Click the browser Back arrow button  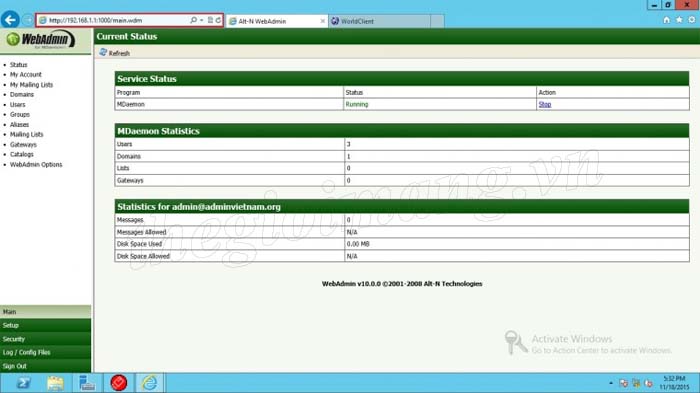10,20
